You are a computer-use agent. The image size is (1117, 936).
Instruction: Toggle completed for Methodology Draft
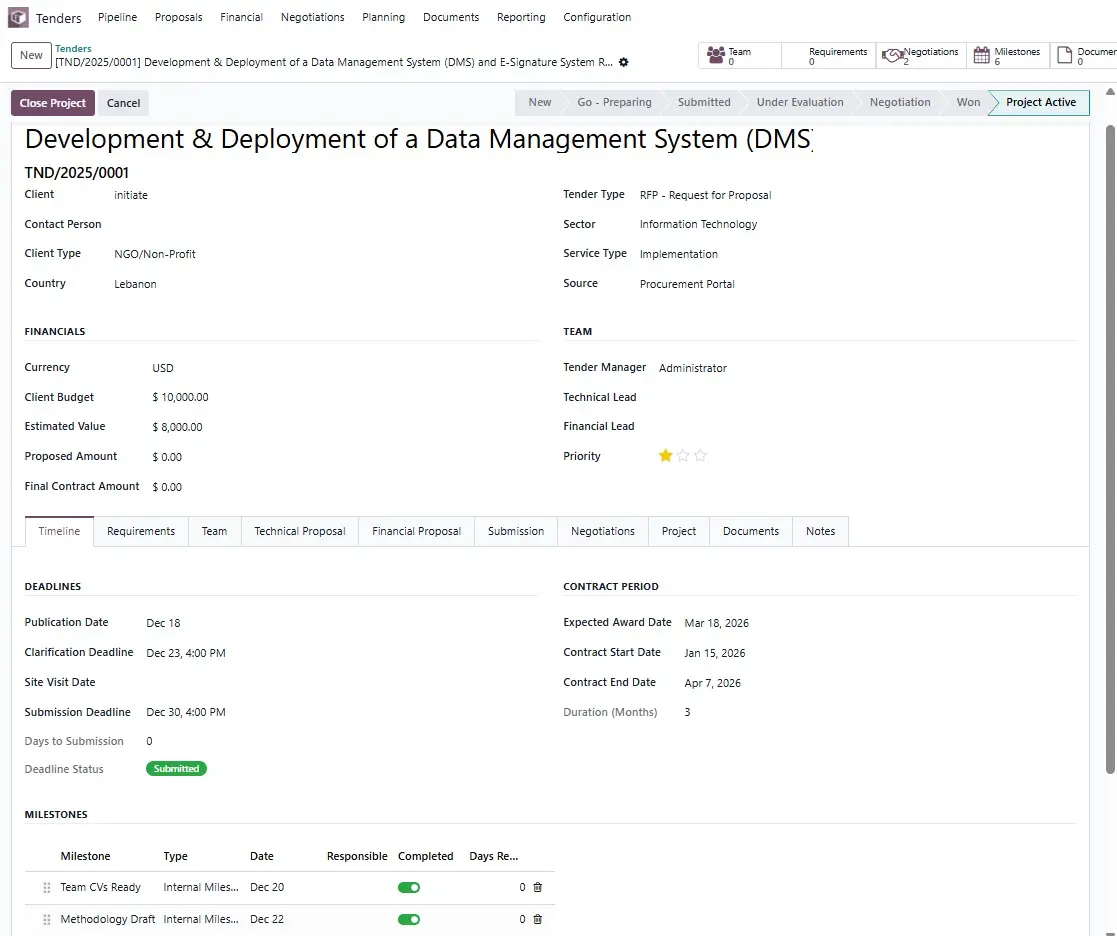click(409, 919)
